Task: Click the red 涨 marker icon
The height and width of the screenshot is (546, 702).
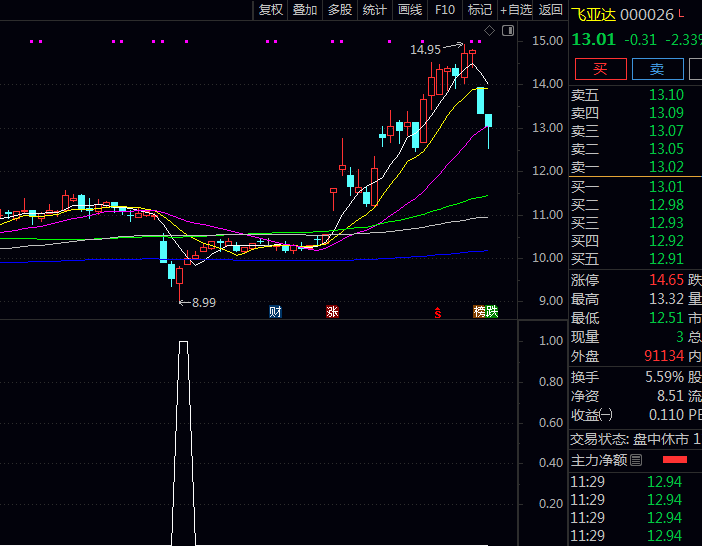Action: 332,312
